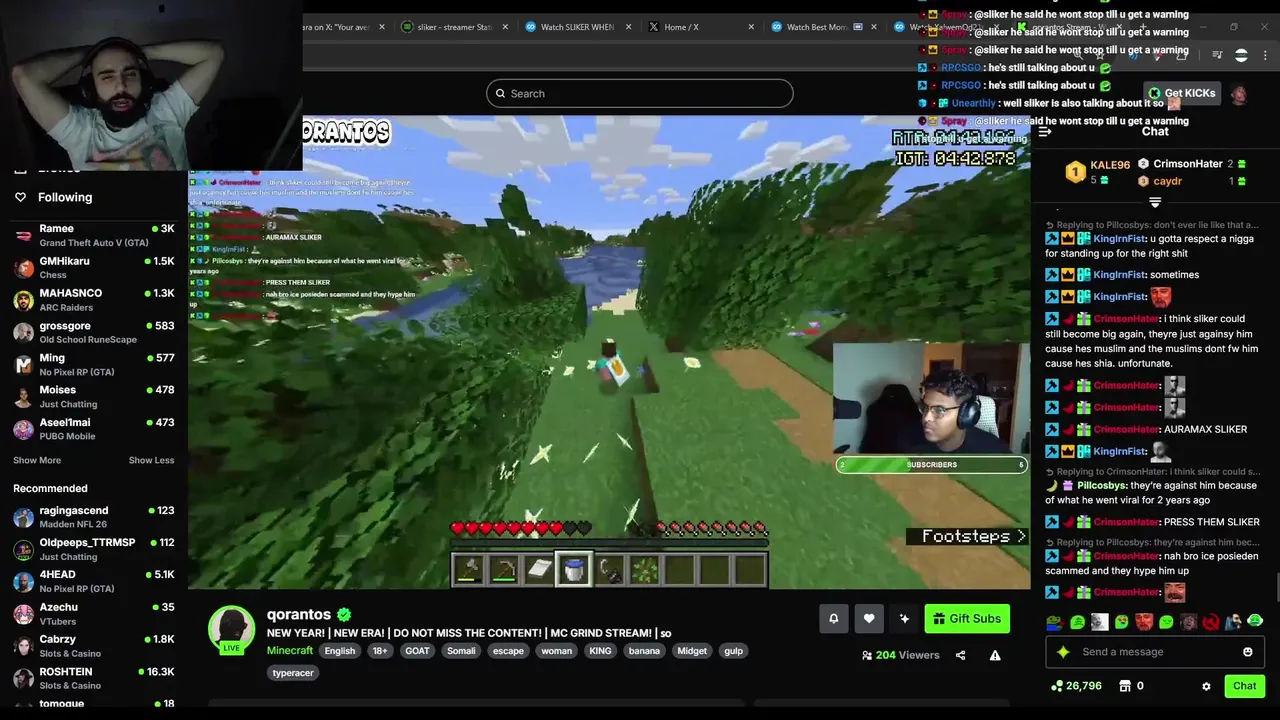Open Cabrzy Slots & Casino channel
Image resolution: width=1280 pixels, height=720 pixels.
[x=94, y=646]
